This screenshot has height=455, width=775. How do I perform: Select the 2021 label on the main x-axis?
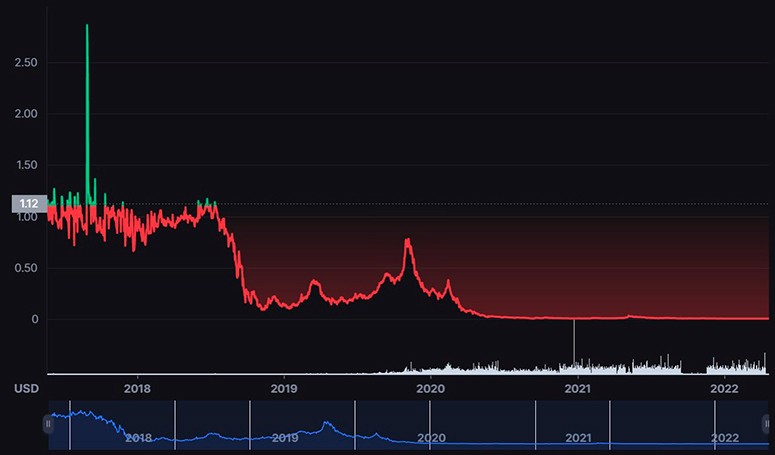coord(577,388)
